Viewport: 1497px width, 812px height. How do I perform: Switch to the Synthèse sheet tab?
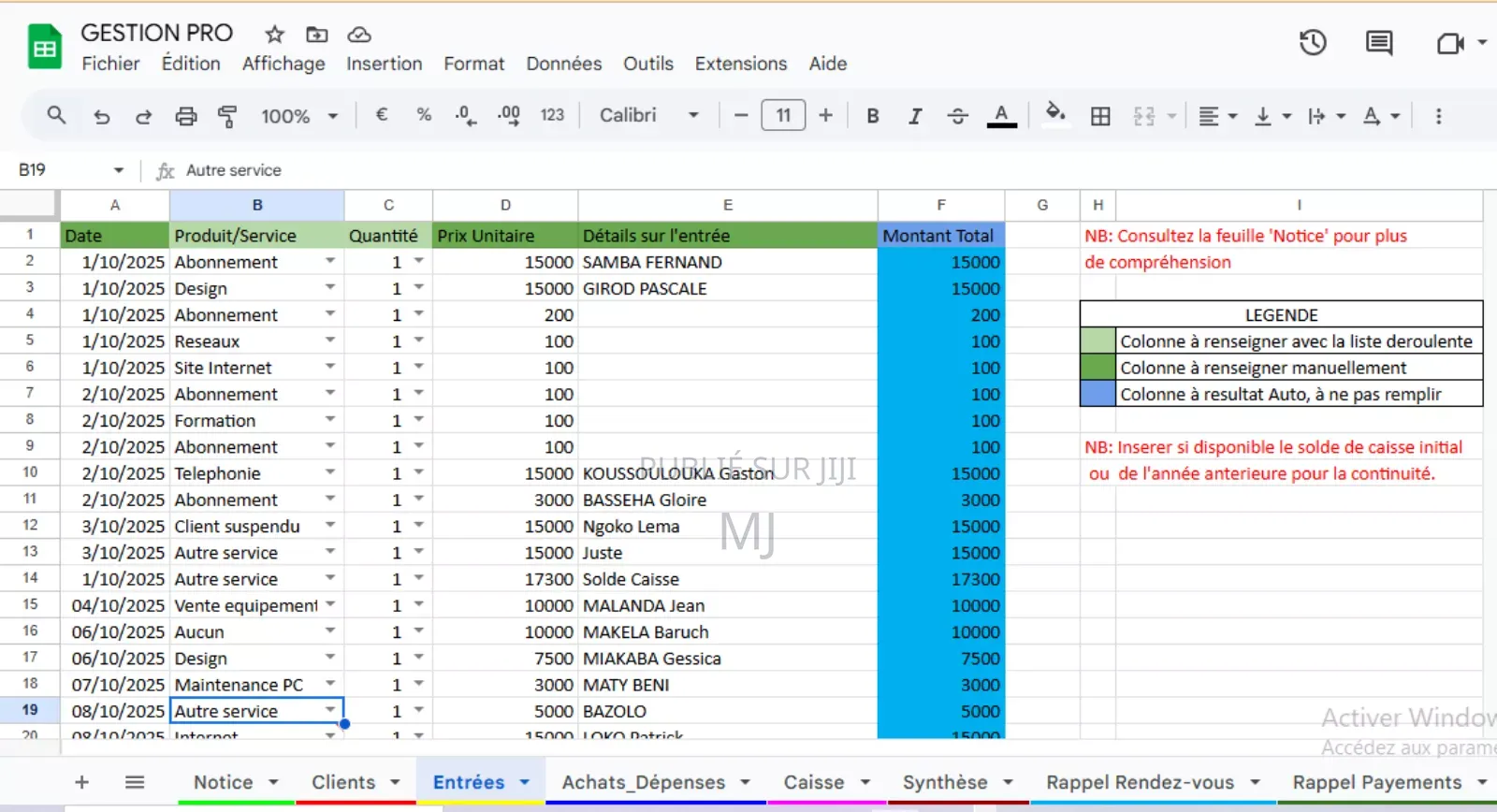pos(944,782)
